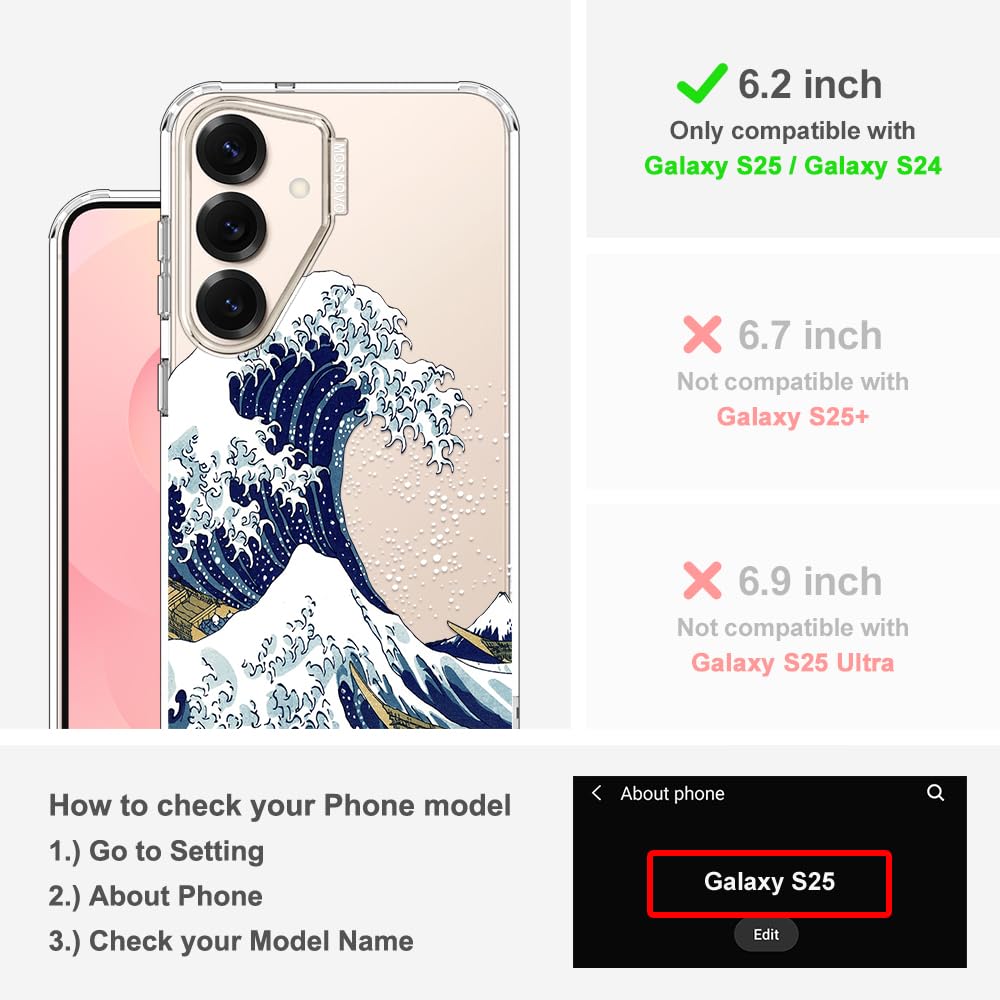Click the middle camera lens on the case

tap(230, 226)
